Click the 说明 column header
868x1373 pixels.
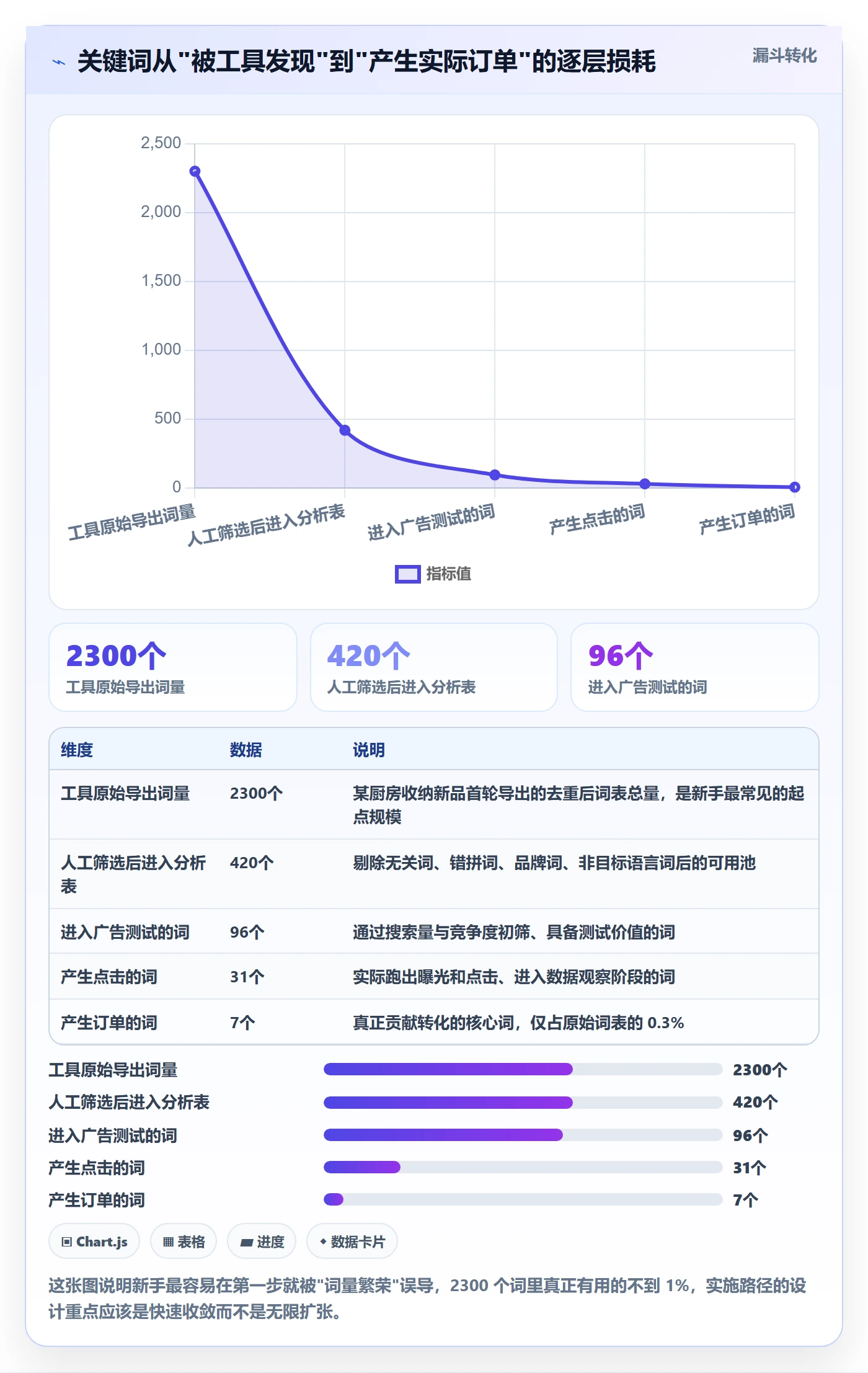369,750
